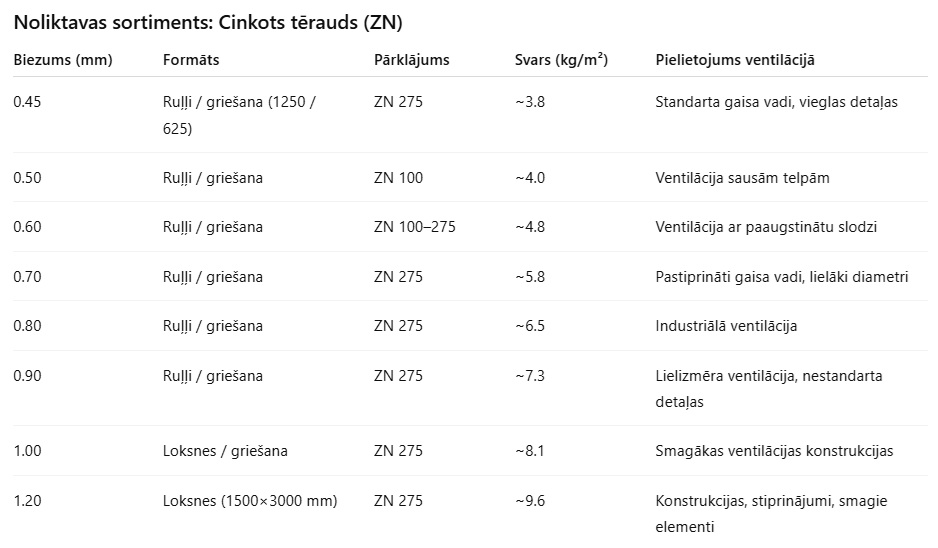Click the 'Biezums (mm)' column header
The image size is (938, 548).
click(x=63, y=60)
